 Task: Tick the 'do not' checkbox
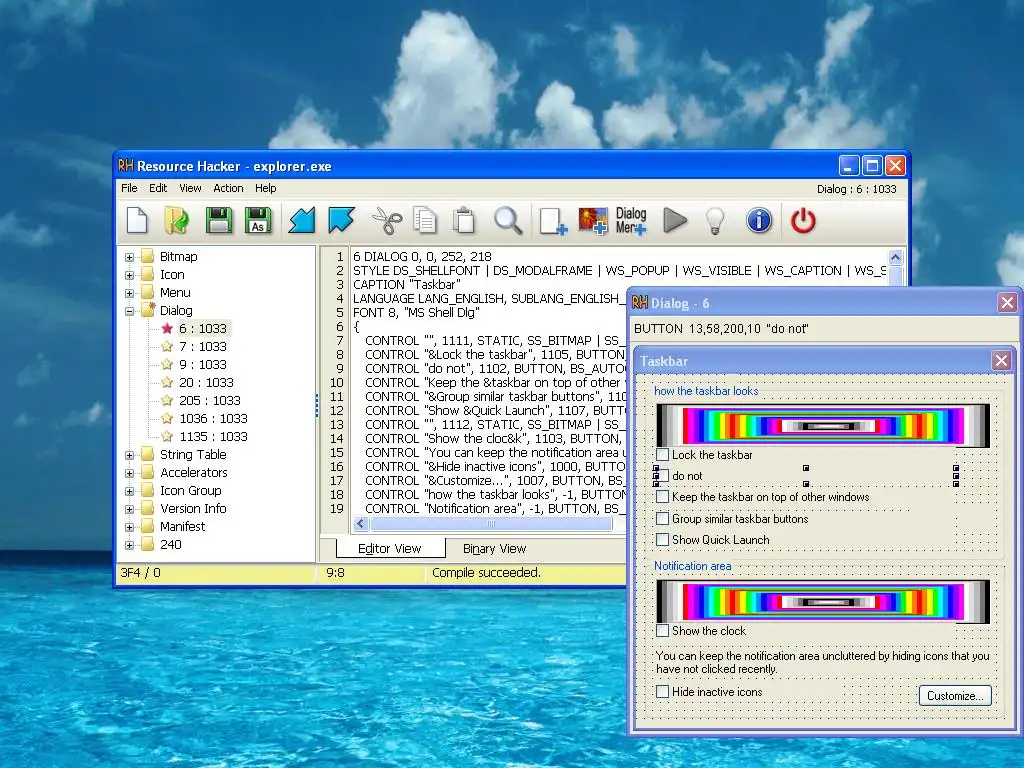click(662, 475)
